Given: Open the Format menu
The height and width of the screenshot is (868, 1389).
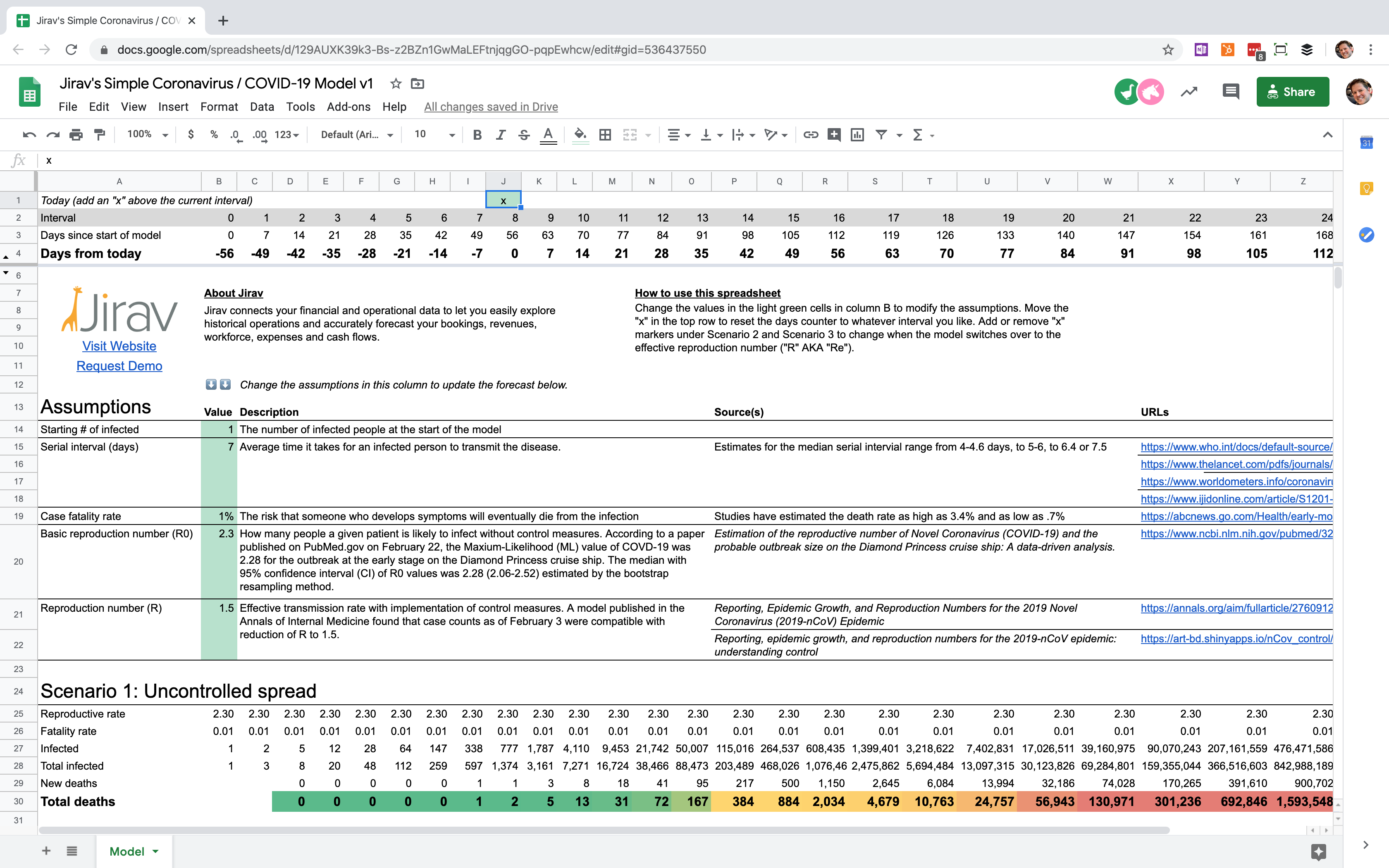Looking at the screenshot, I should click(219, 107).
